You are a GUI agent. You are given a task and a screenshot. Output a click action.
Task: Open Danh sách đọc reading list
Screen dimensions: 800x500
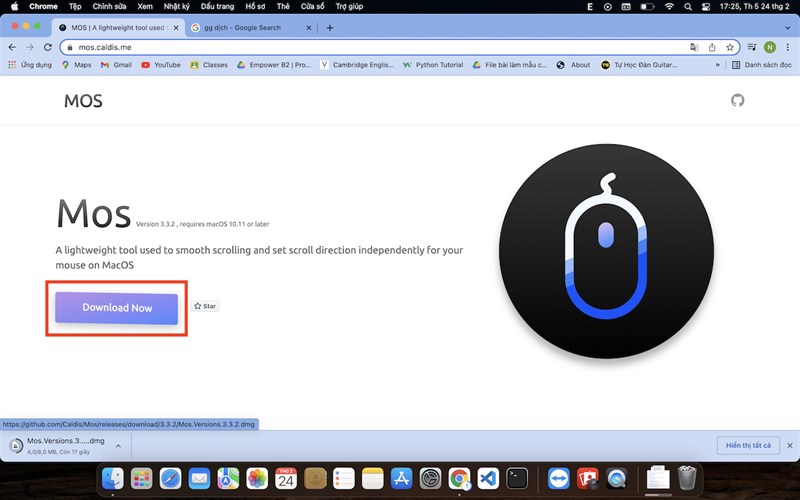[762, 65]
